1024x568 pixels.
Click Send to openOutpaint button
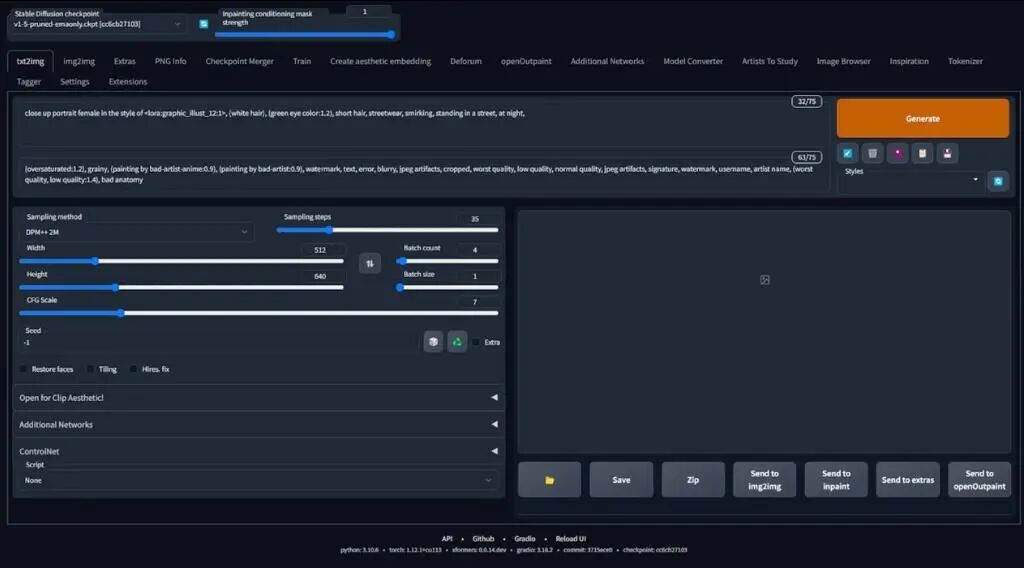[x=980, y=480]
